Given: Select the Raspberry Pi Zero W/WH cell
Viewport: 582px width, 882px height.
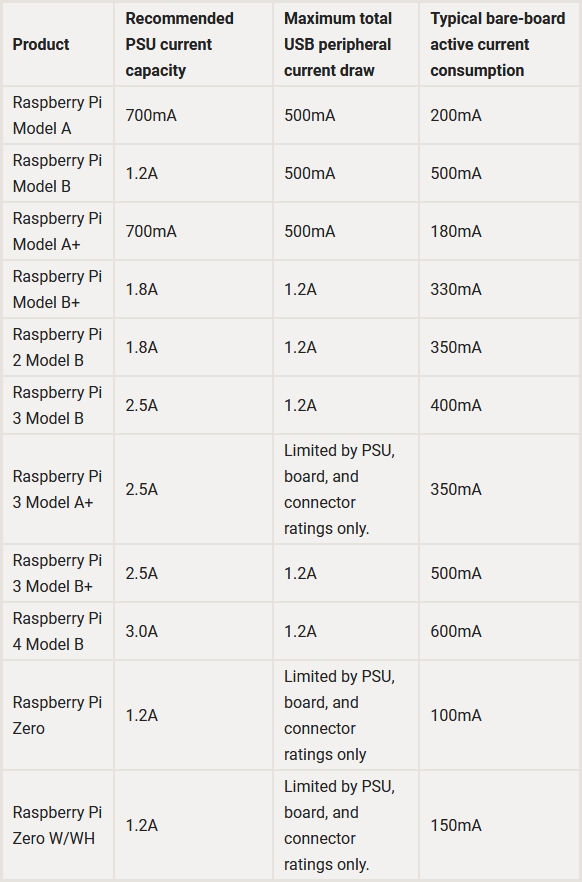Looking at the screenshot, I should (57, 825).
